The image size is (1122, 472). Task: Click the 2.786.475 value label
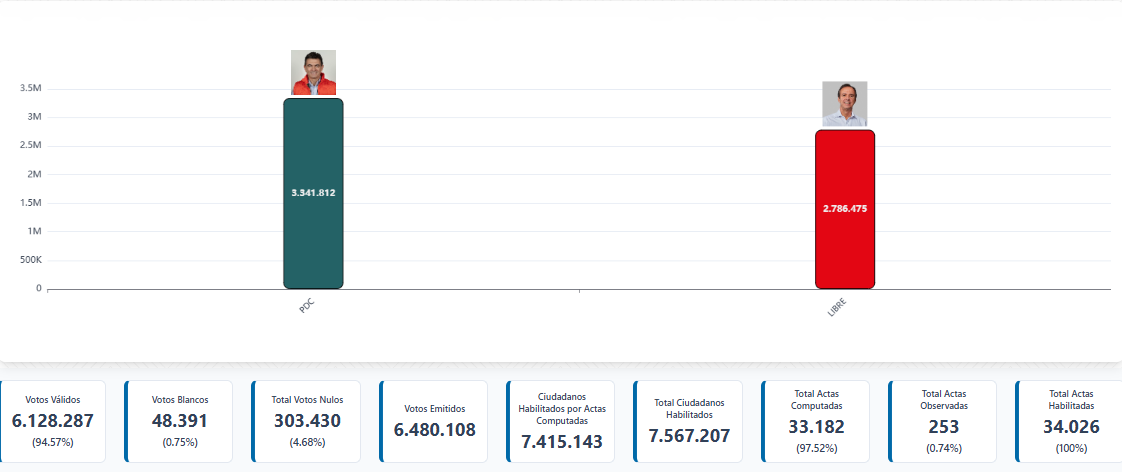pyautogui.click(x=845, y=208)
